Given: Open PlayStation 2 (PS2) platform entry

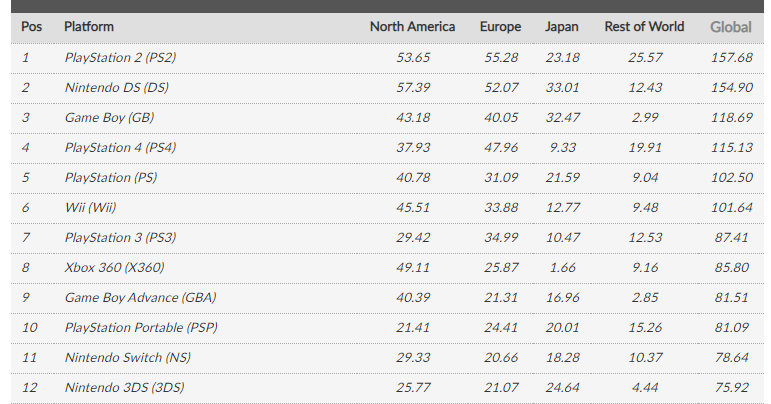Looking at the screenshot, I should [x=120, y=58].
